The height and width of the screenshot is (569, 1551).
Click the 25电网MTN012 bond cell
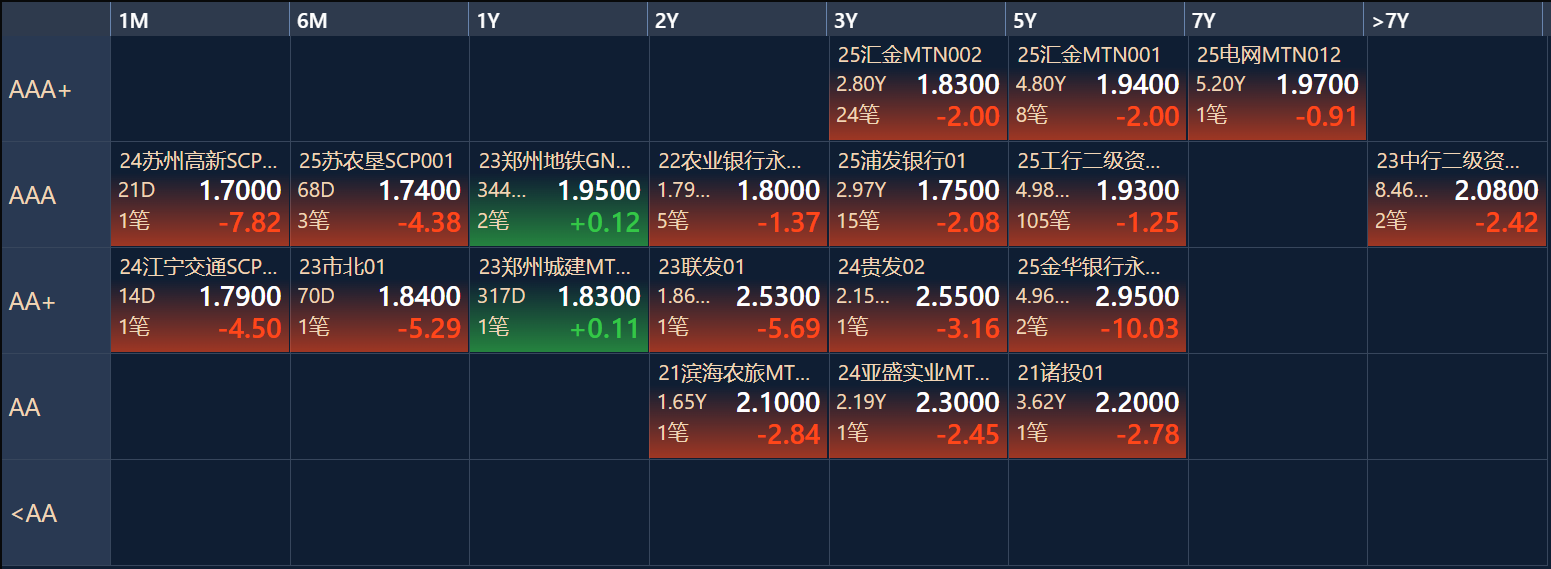1276,88
